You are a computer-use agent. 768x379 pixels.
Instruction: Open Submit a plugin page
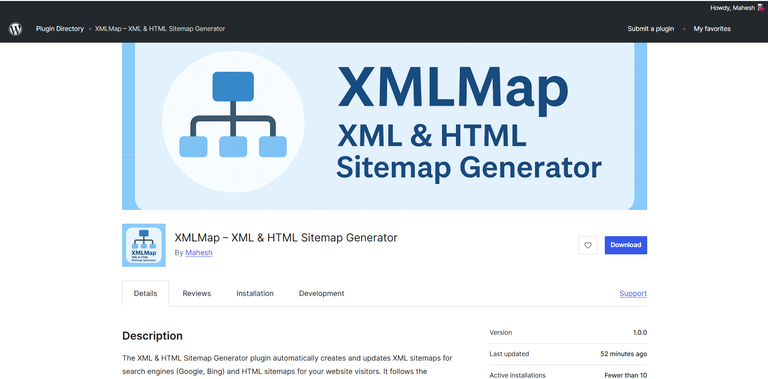point(650,29)
